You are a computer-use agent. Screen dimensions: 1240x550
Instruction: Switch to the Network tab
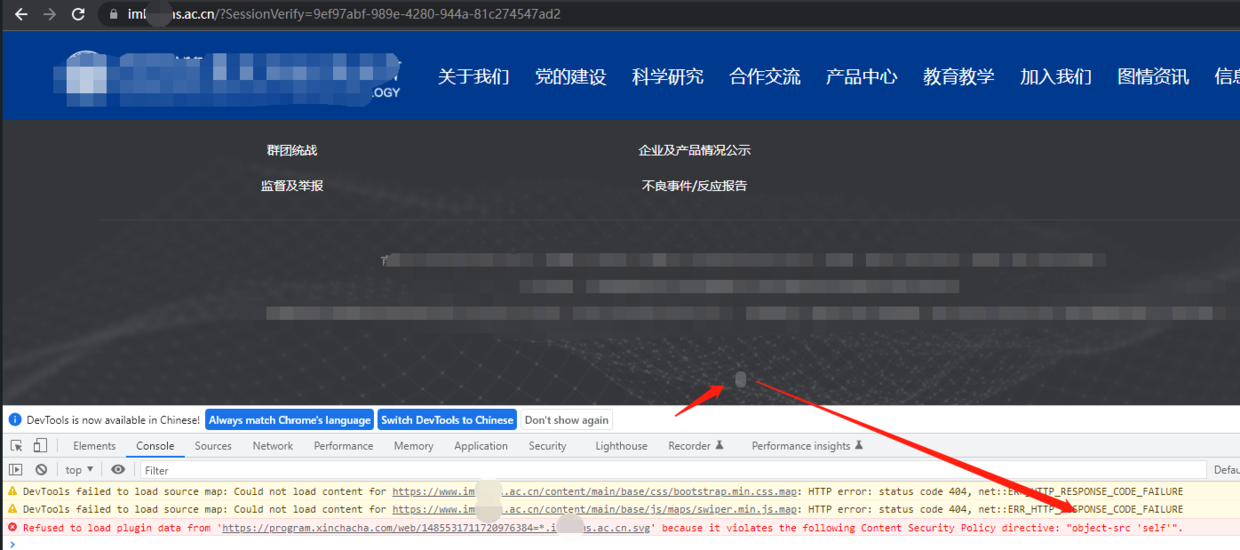[x=272, y=446]
